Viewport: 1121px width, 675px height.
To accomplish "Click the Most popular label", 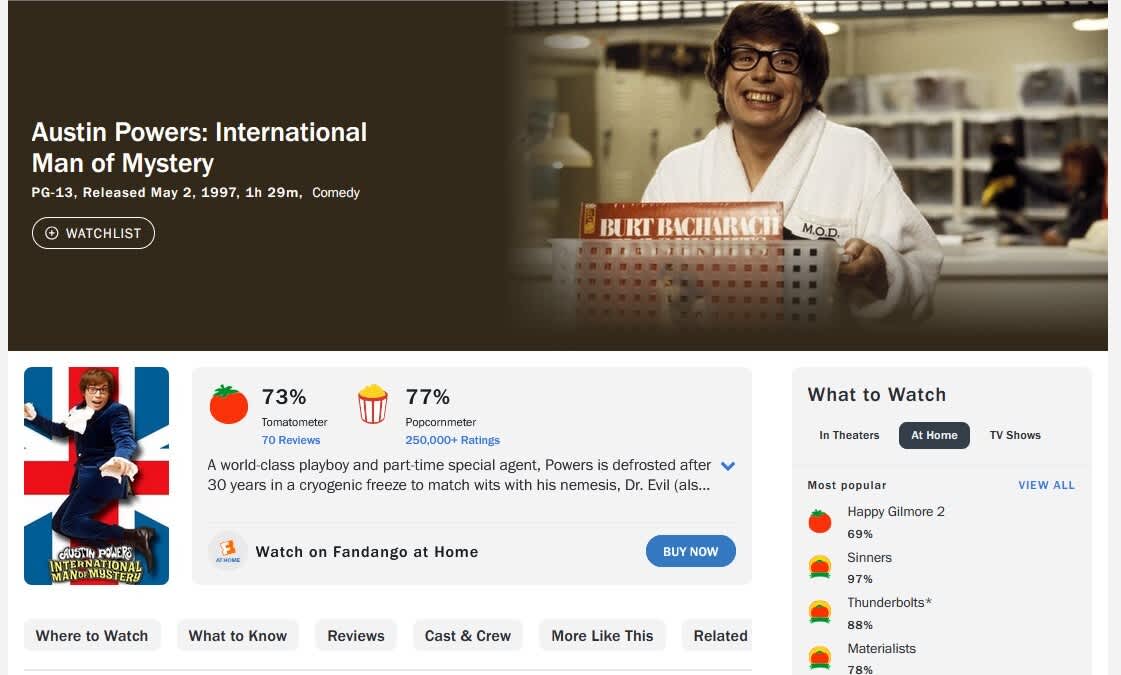I will point(846,485).
